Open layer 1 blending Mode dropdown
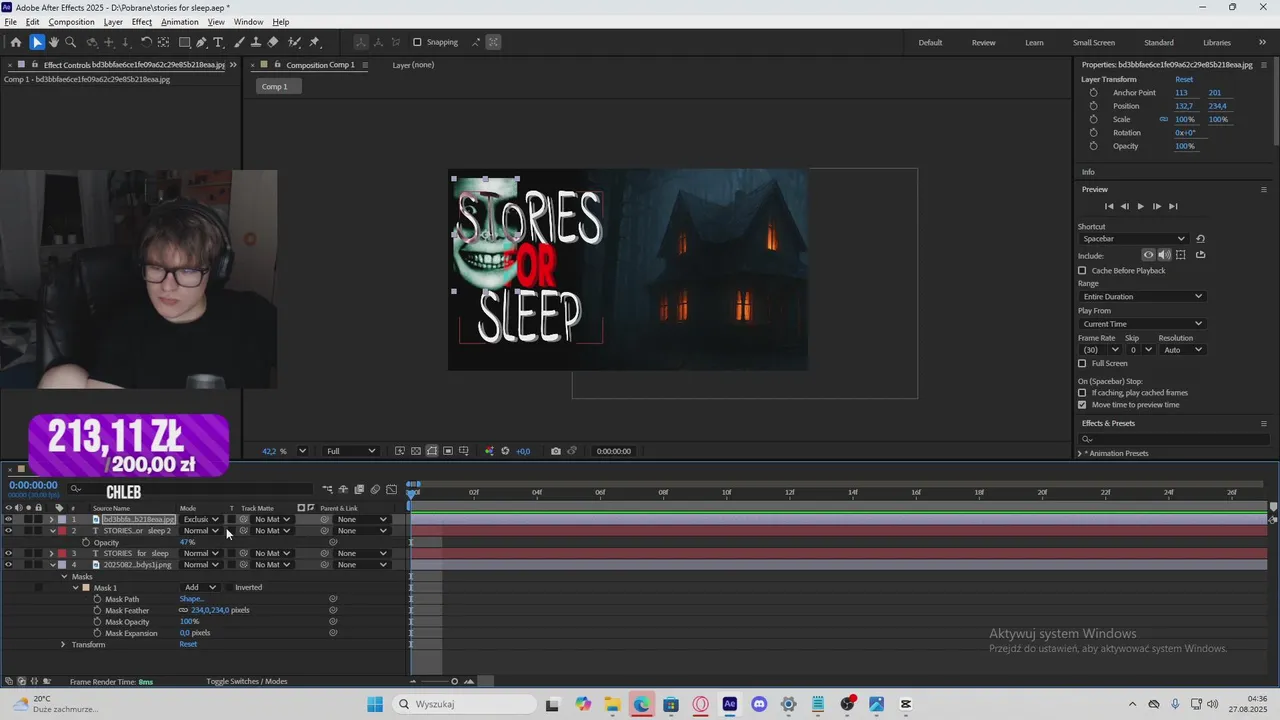 coord(200,519)
